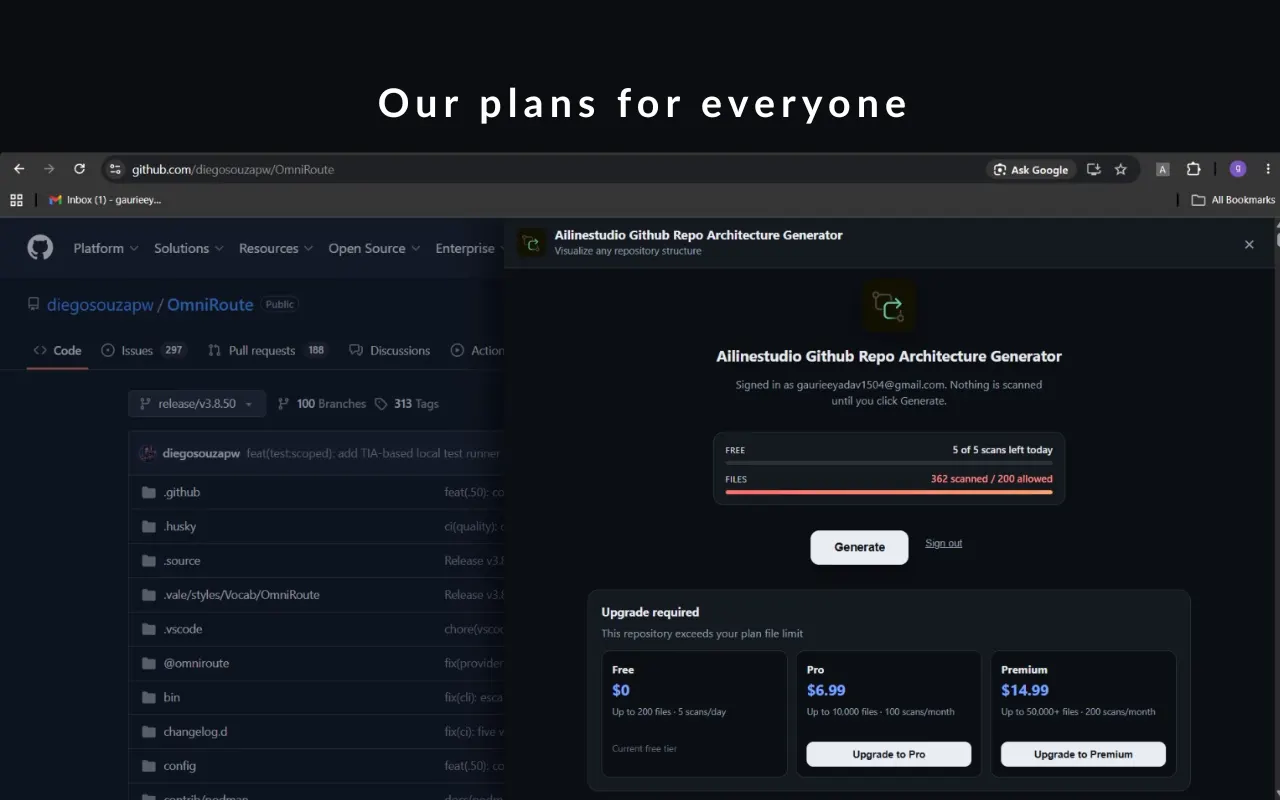This screenshot has height=800, width=1280.
Task: Click the browser forward arrow
Action: click(49, 169)
